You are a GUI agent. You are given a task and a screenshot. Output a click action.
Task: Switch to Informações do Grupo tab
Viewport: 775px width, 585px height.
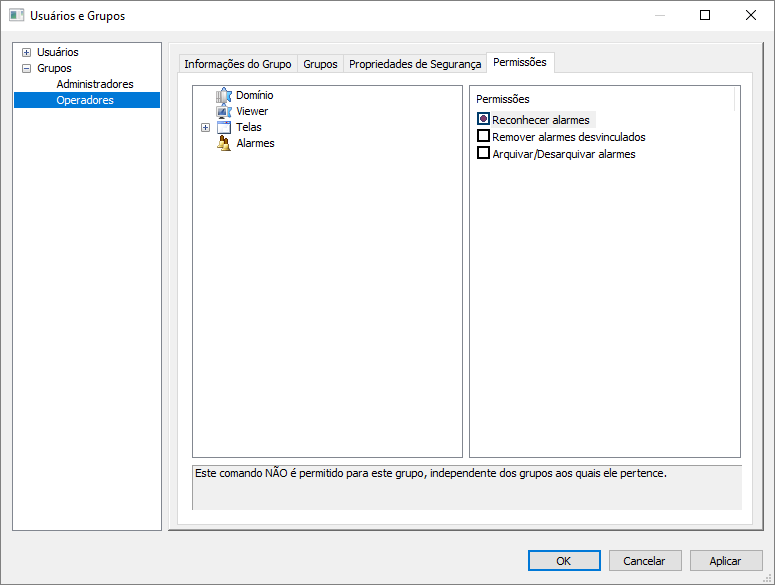pyautogui.click(x=237, y=64)
